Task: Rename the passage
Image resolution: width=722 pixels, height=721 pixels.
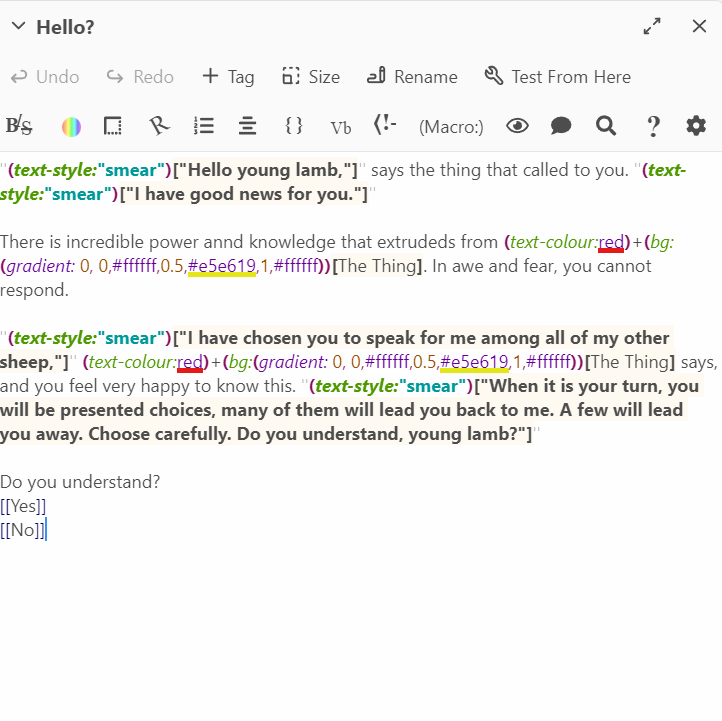Action: 412,77
